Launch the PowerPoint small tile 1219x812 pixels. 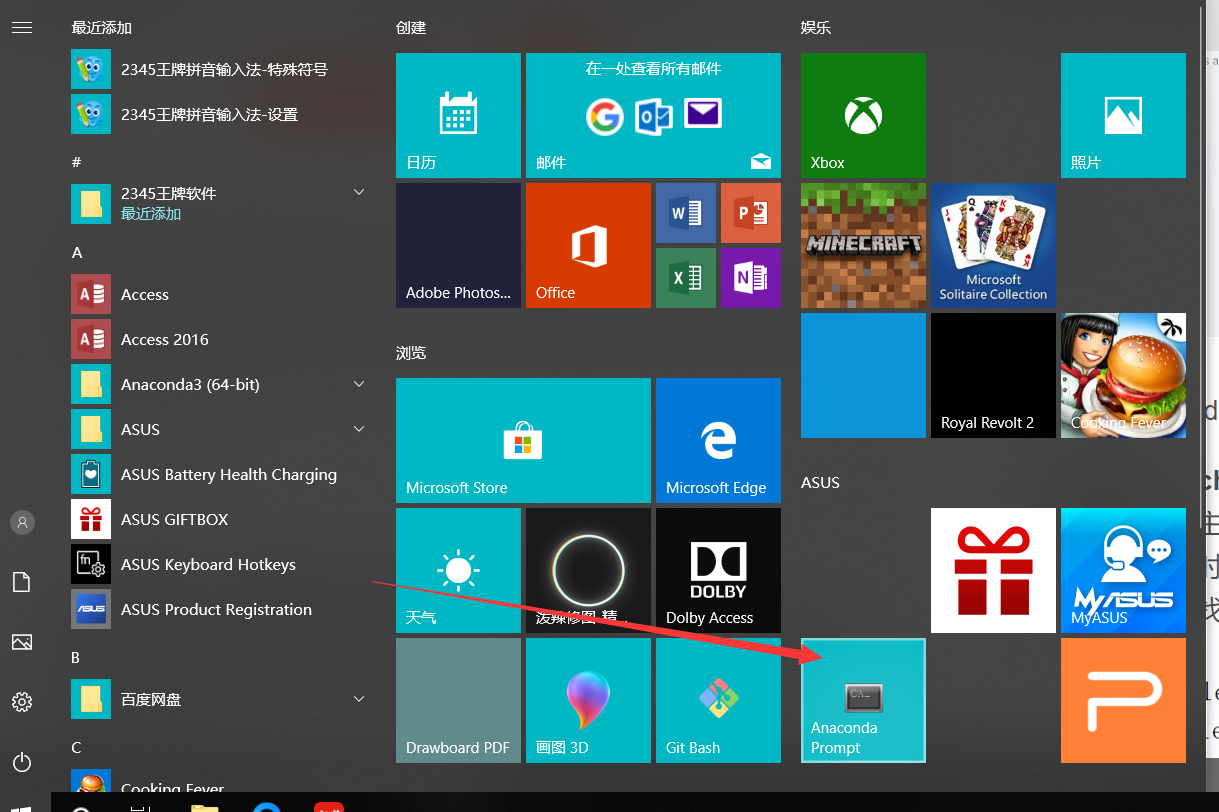pyautogui.click(x=751, y=213)
